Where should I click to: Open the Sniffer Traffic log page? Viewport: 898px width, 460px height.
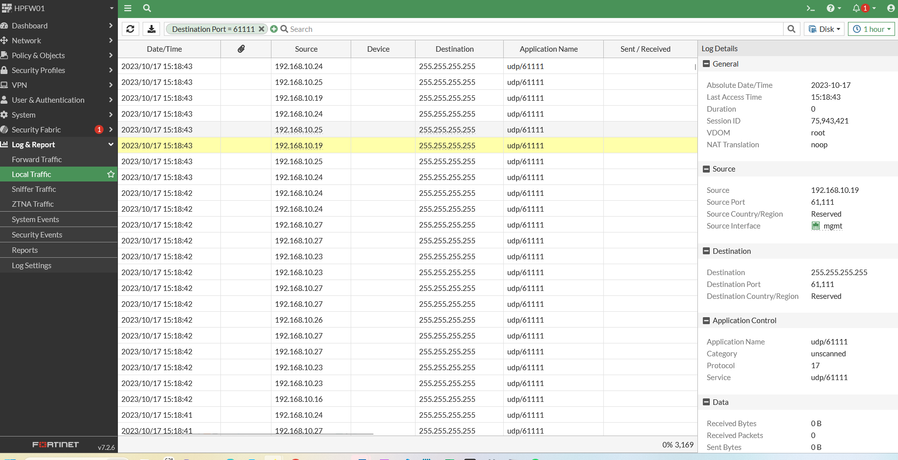[x=34, y=189]
